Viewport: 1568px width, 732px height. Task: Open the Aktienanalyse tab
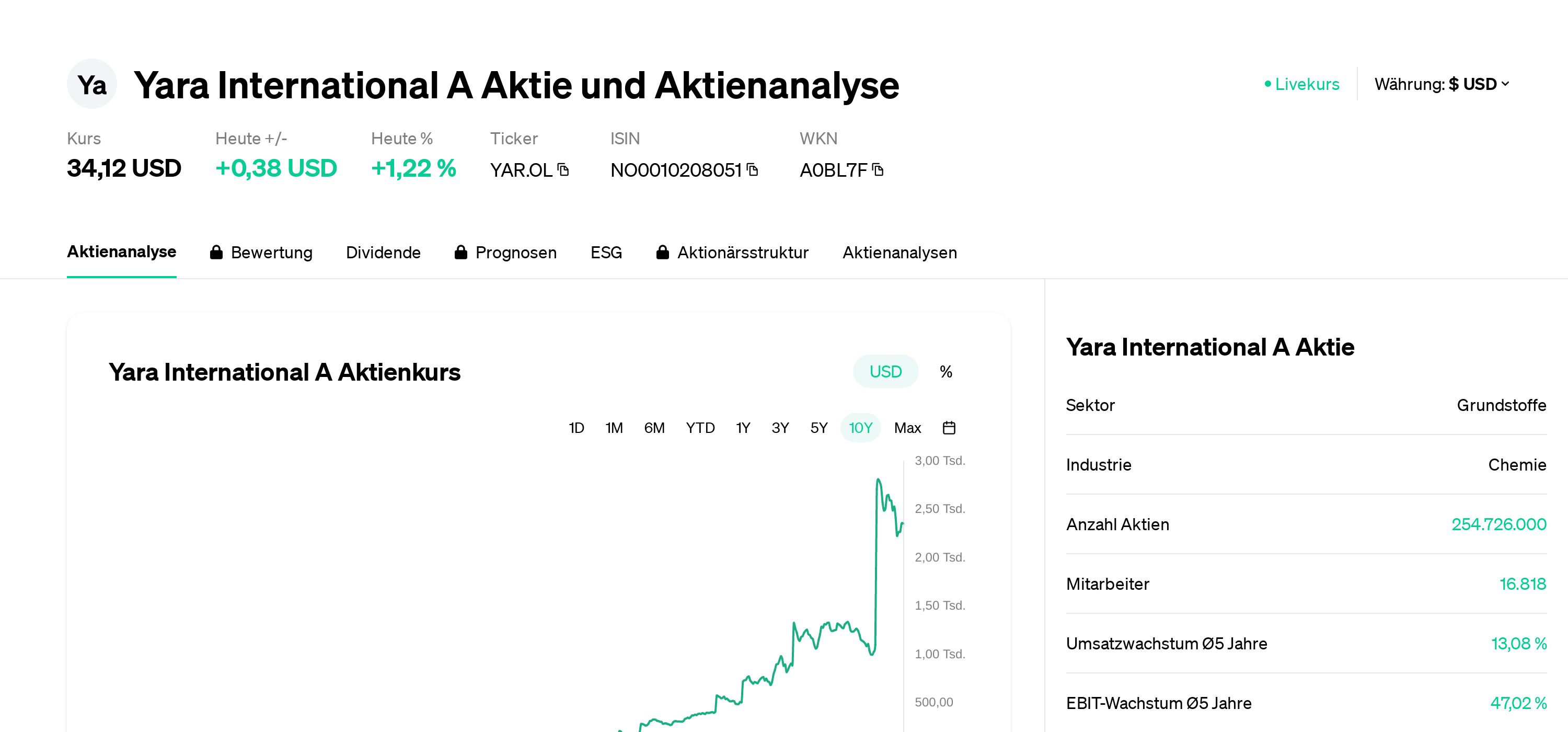[x=122, y=252]
